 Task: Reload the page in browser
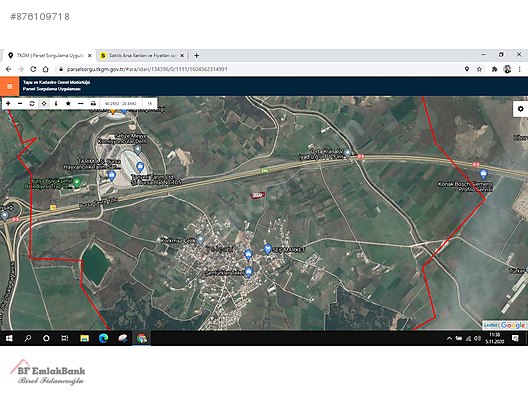(33, 69)
